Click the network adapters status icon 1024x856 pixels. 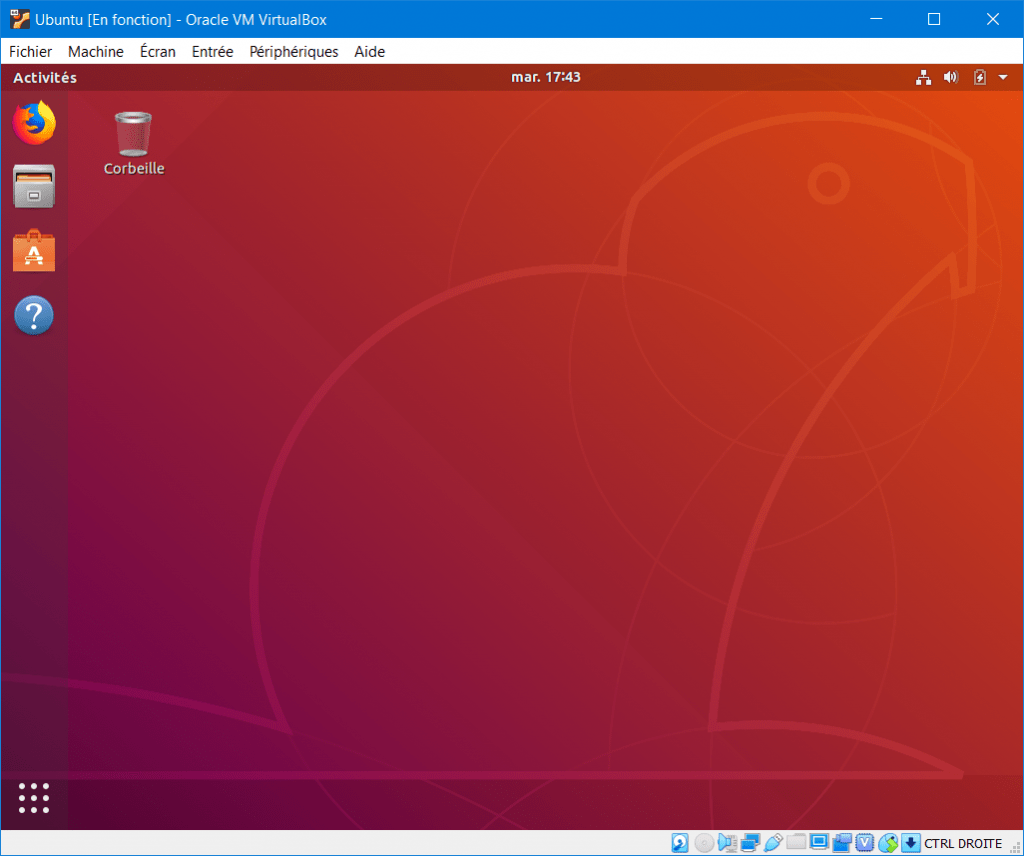[x=750, y=843]
